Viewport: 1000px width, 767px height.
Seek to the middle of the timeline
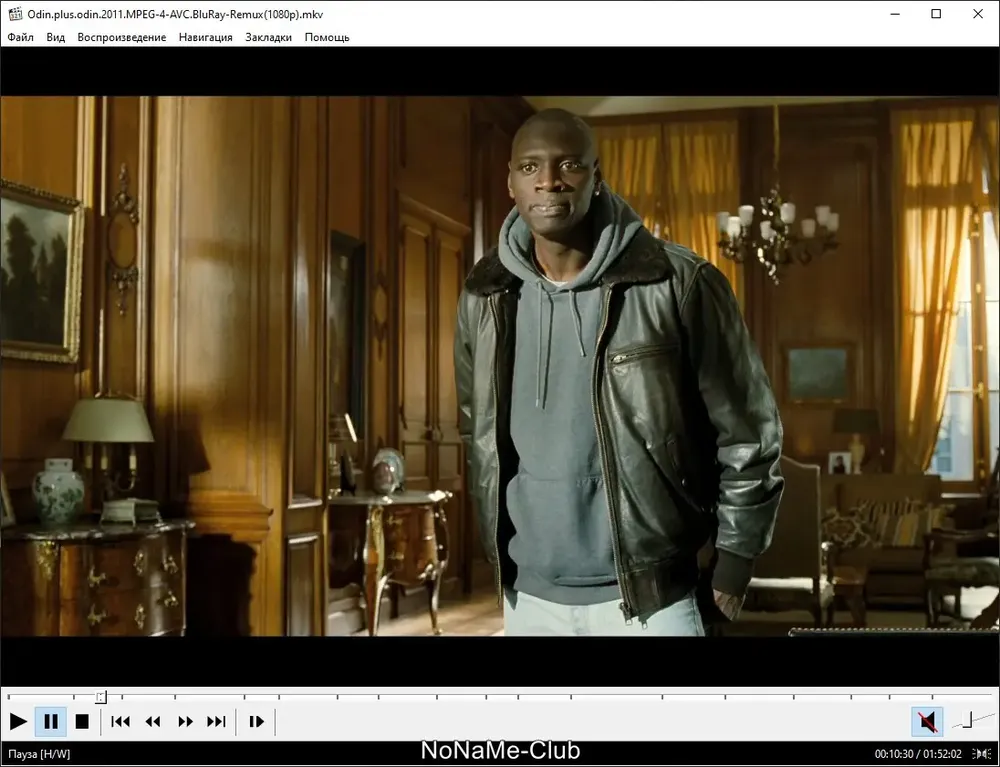500,697
